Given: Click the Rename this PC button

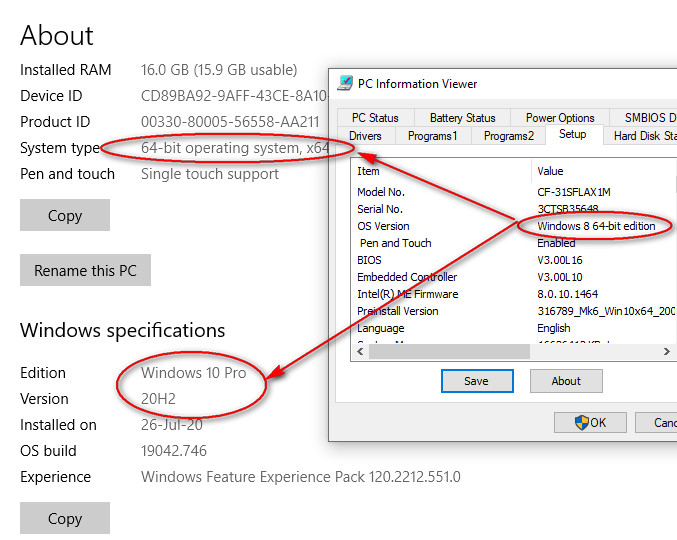Looking at the screenshot, I should (85, 270).
